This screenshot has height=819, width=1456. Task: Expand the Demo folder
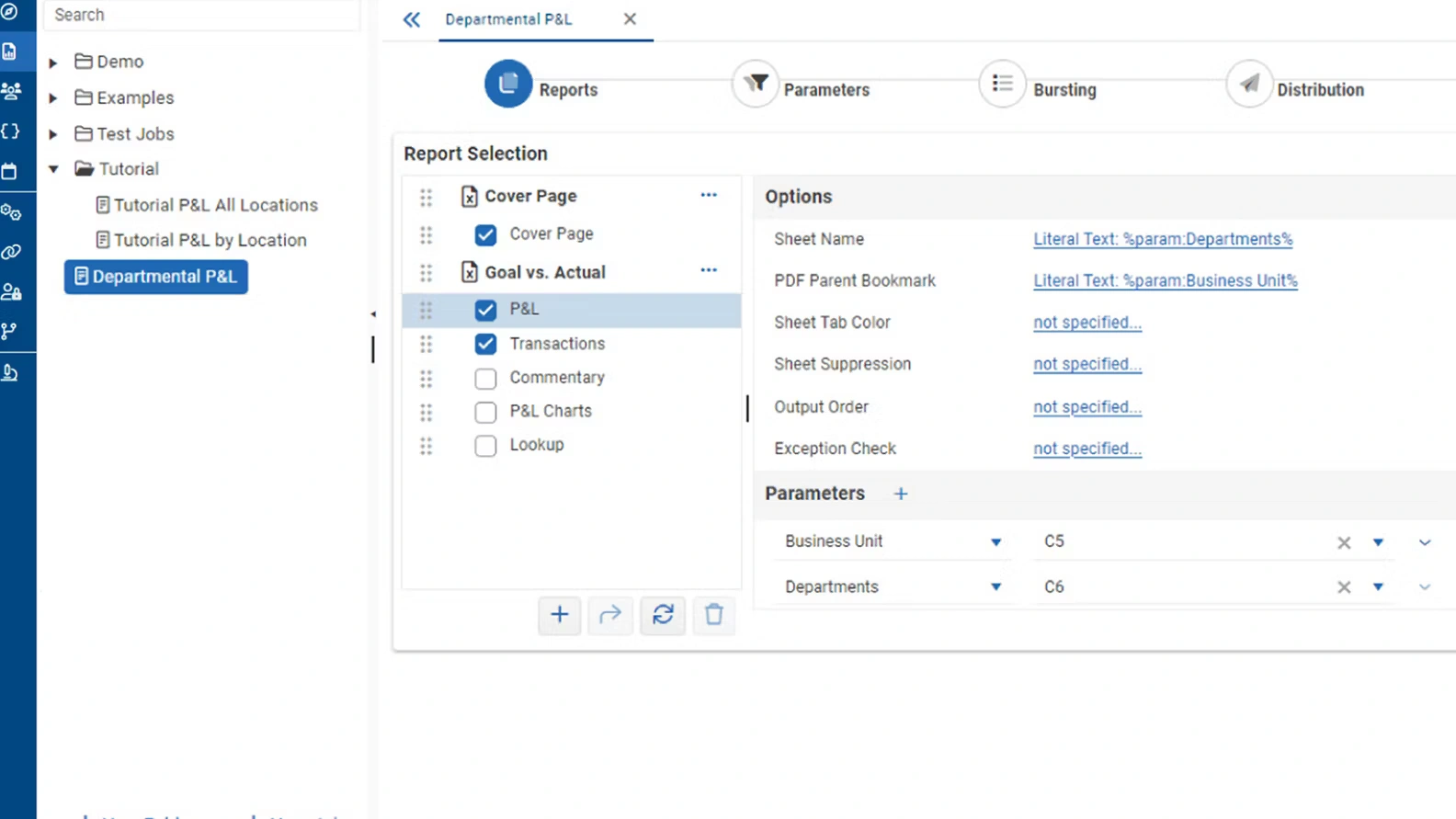(53, 63)
